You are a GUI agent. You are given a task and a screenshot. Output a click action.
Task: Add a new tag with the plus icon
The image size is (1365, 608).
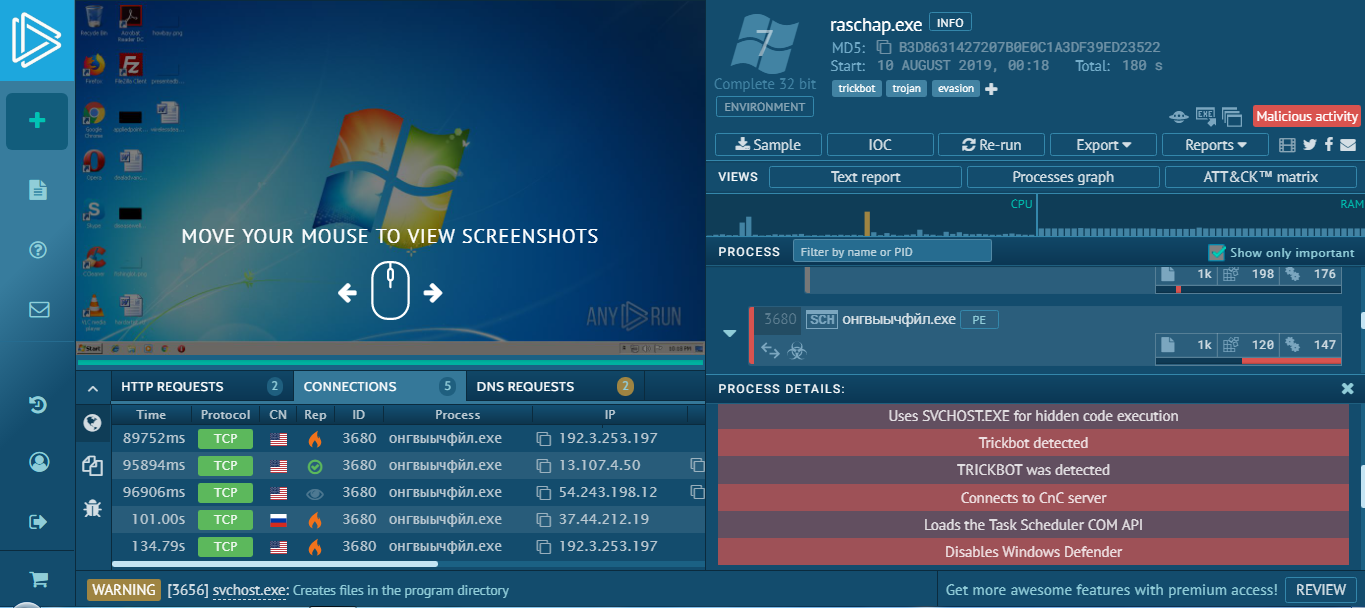[x=992, y=89]
